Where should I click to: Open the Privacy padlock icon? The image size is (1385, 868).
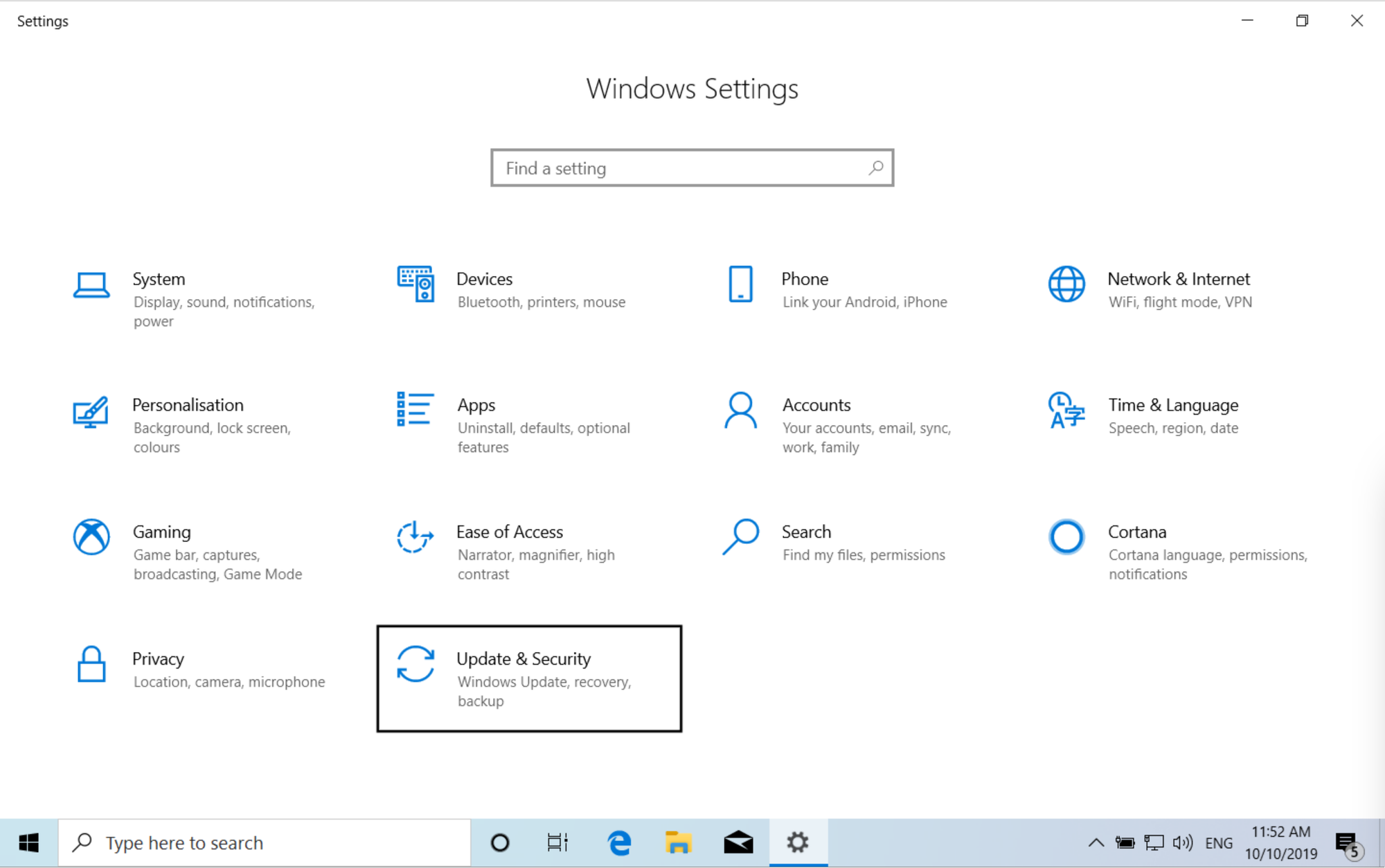click(x=91, y=664)
